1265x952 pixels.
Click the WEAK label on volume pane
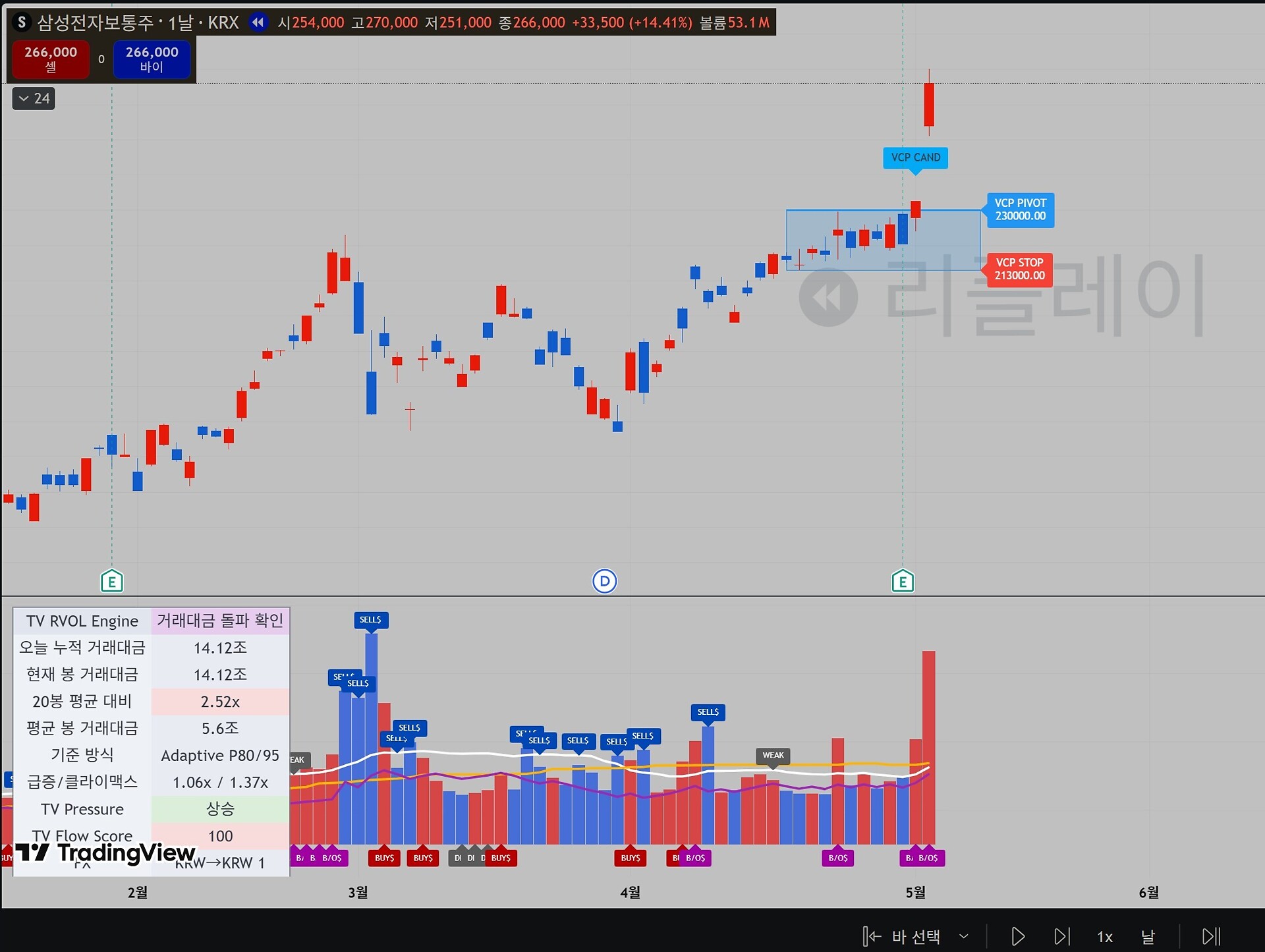773,756
